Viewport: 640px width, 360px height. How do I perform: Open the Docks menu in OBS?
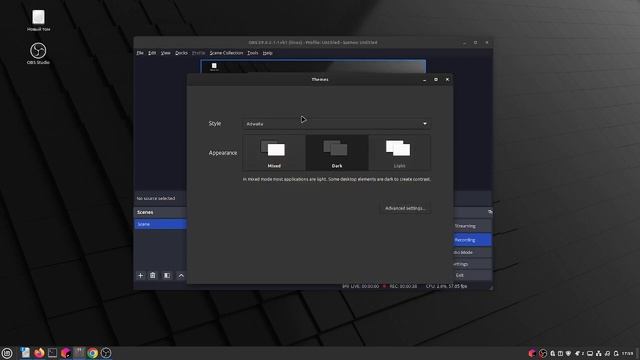(181, 53)
